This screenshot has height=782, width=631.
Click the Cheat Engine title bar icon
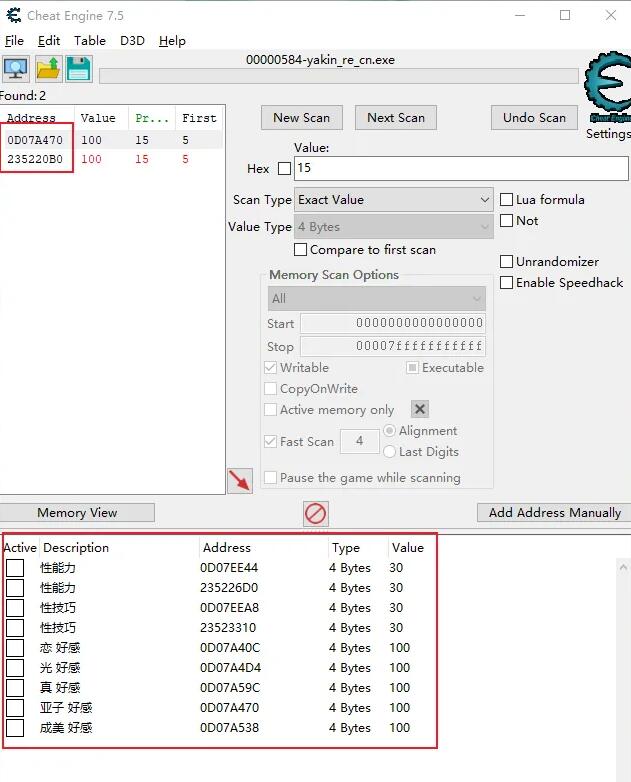[14, 16]
